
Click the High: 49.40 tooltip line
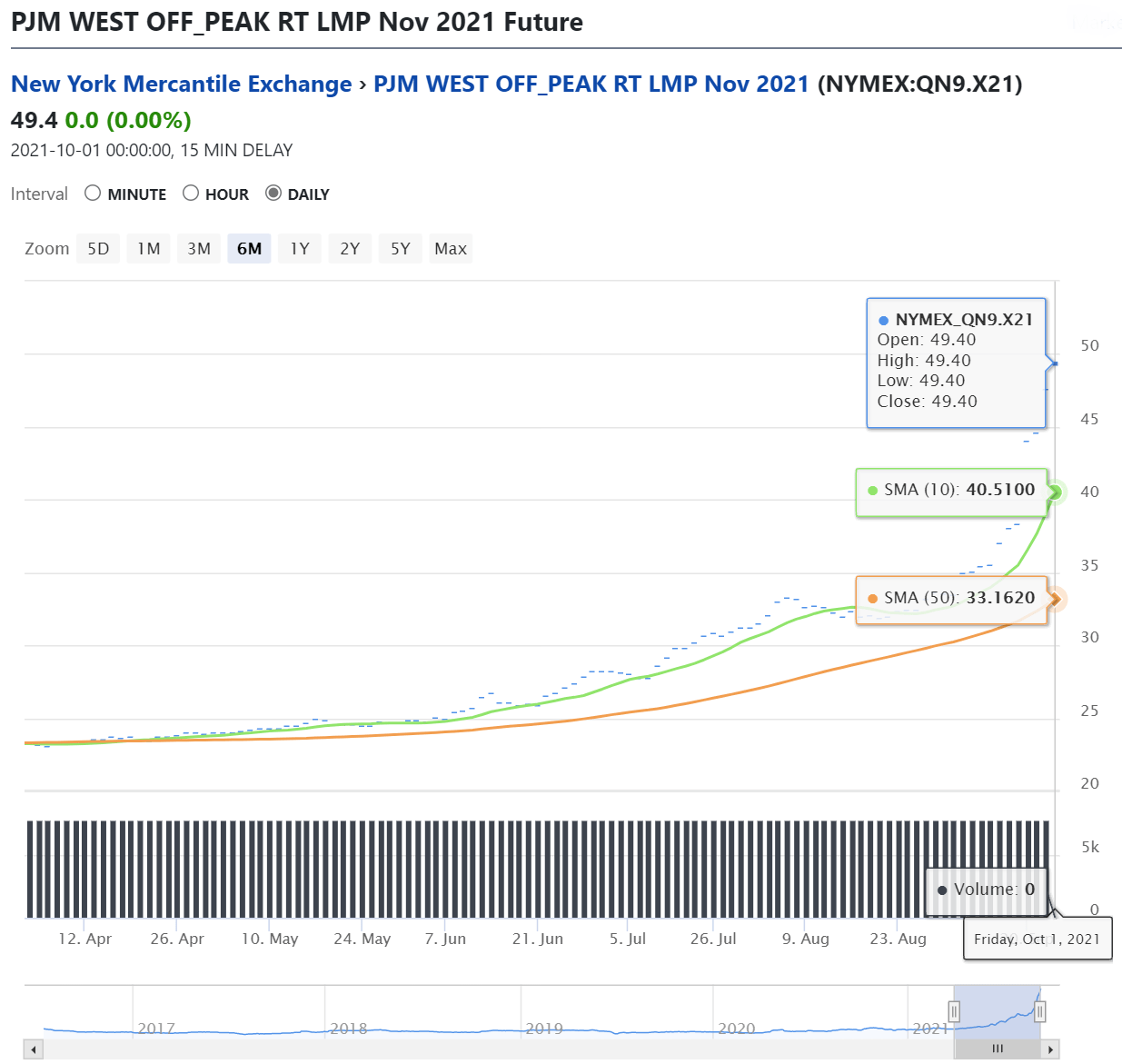click(924, 361)
